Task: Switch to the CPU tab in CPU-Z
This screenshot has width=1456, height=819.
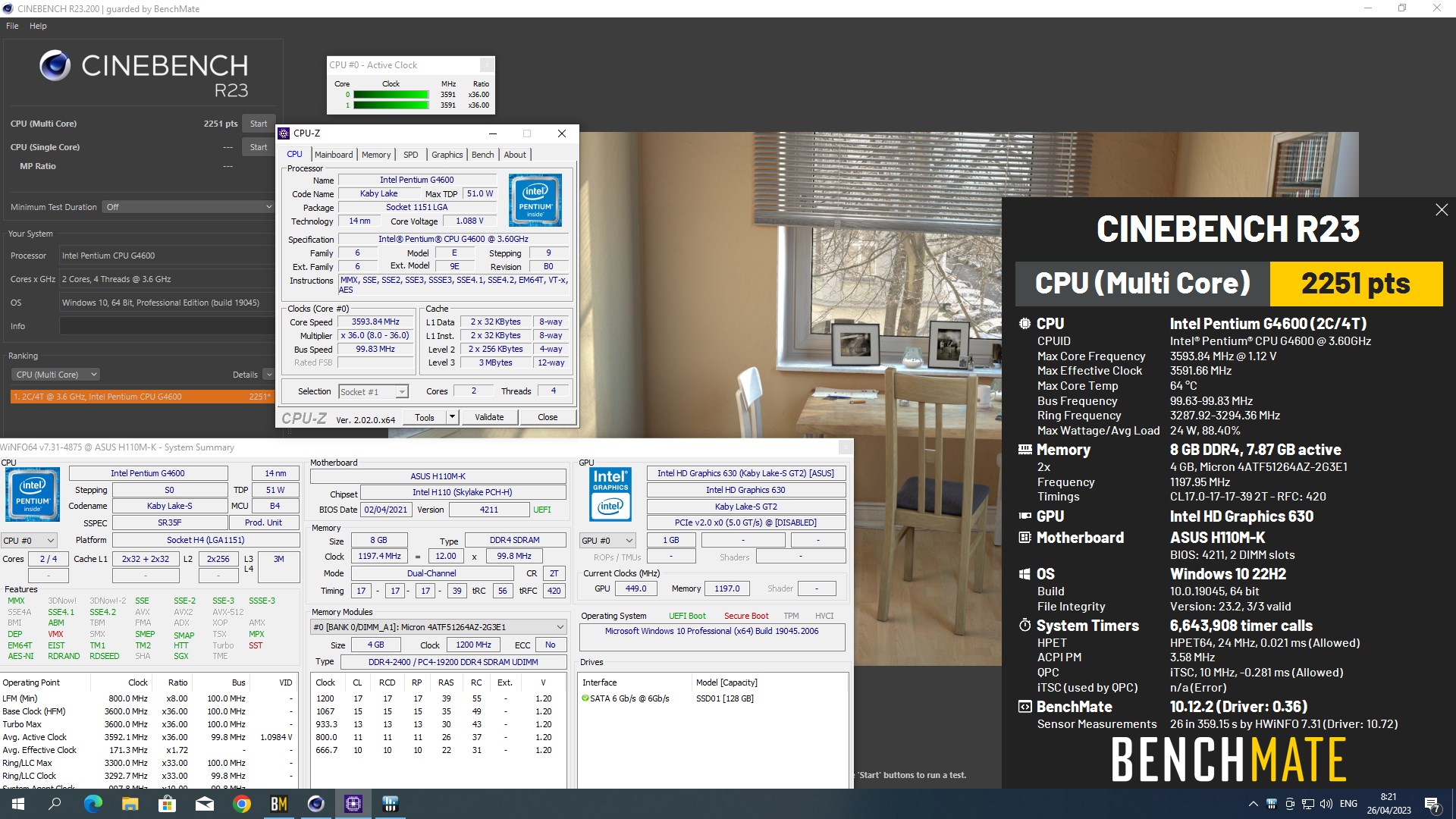Action: click(x=295, y=155)
